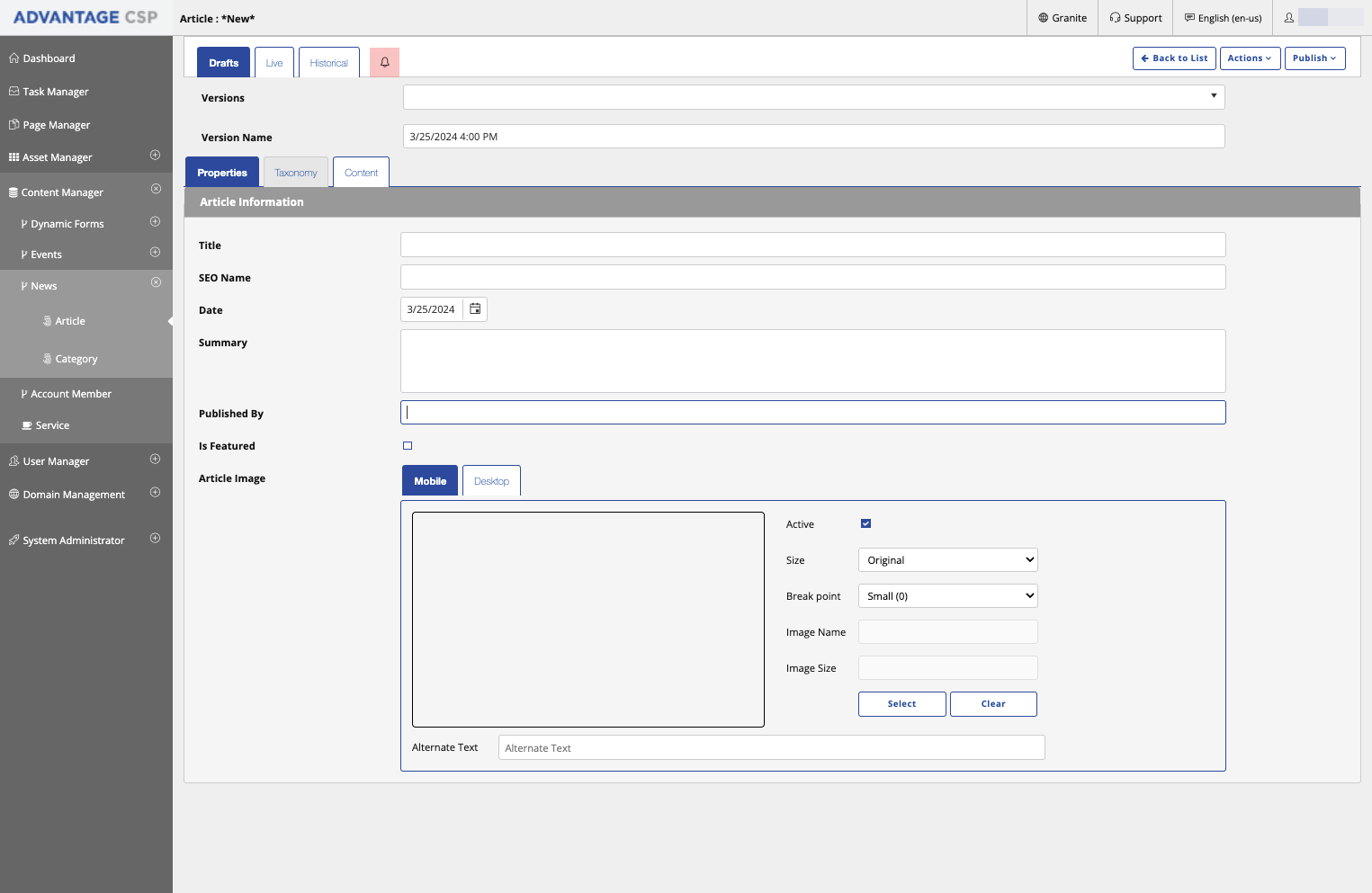Click the Back to List button
The image size is (1372, 893).
[1174, 58]
